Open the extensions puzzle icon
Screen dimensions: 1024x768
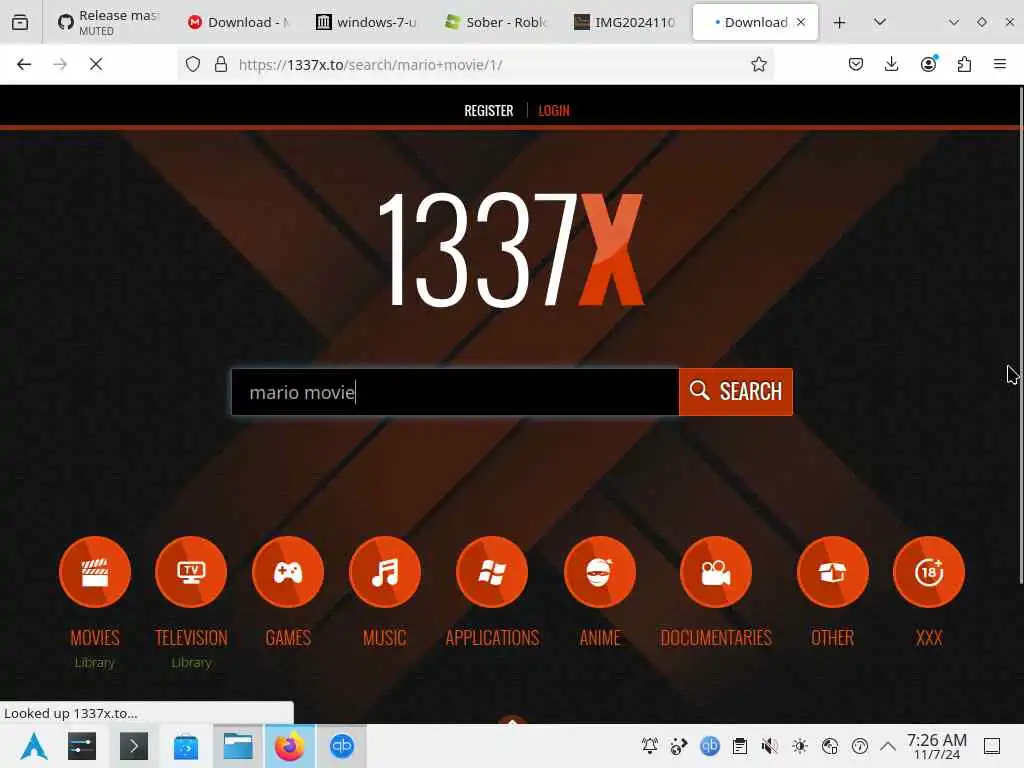click(964, 64)
